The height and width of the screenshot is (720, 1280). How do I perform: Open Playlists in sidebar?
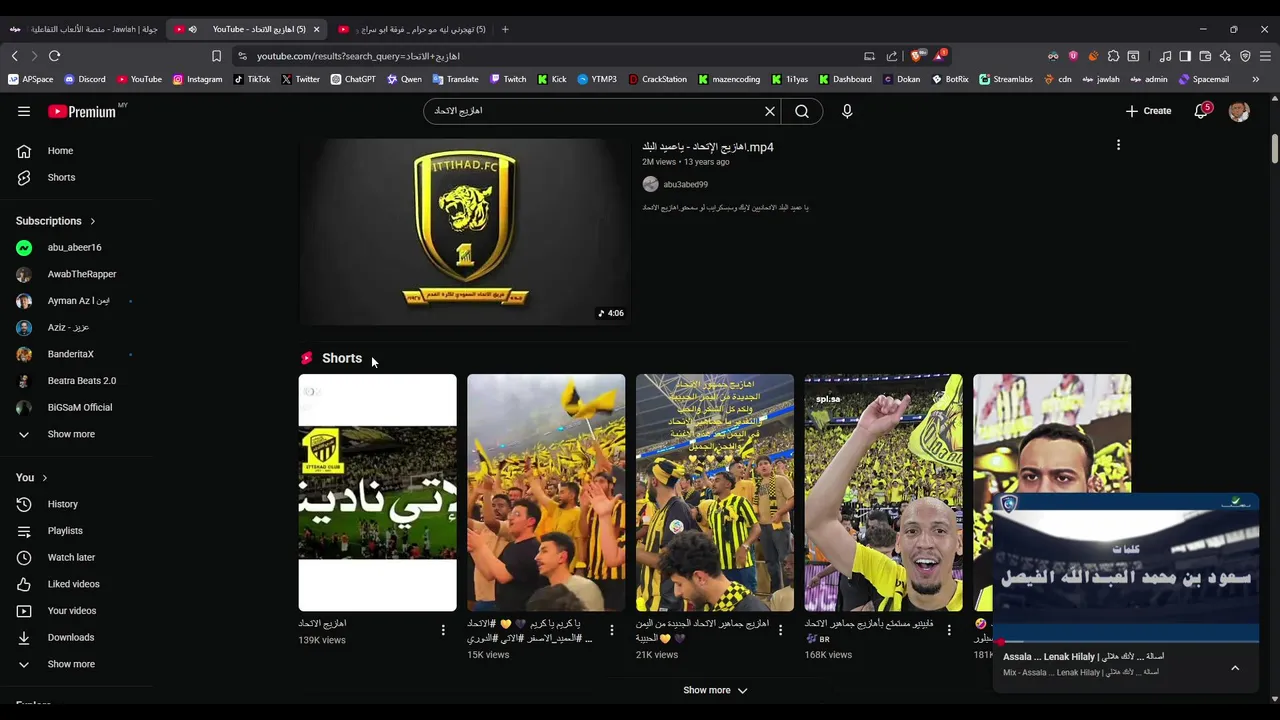tap(65, 531)
